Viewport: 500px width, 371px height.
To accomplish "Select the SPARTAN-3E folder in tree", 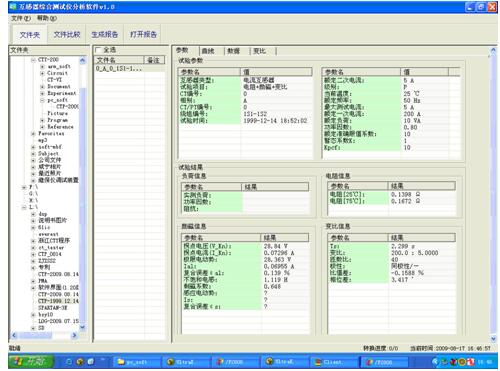I will point(53,308).
